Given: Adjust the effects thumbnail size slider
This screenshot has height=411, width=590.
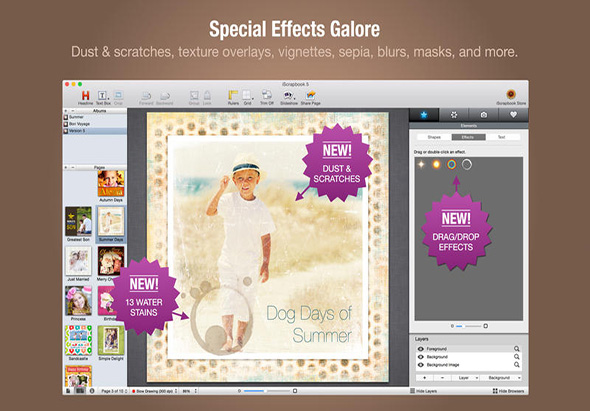Looking at the screenshot, I should click(x=469, y=326).
